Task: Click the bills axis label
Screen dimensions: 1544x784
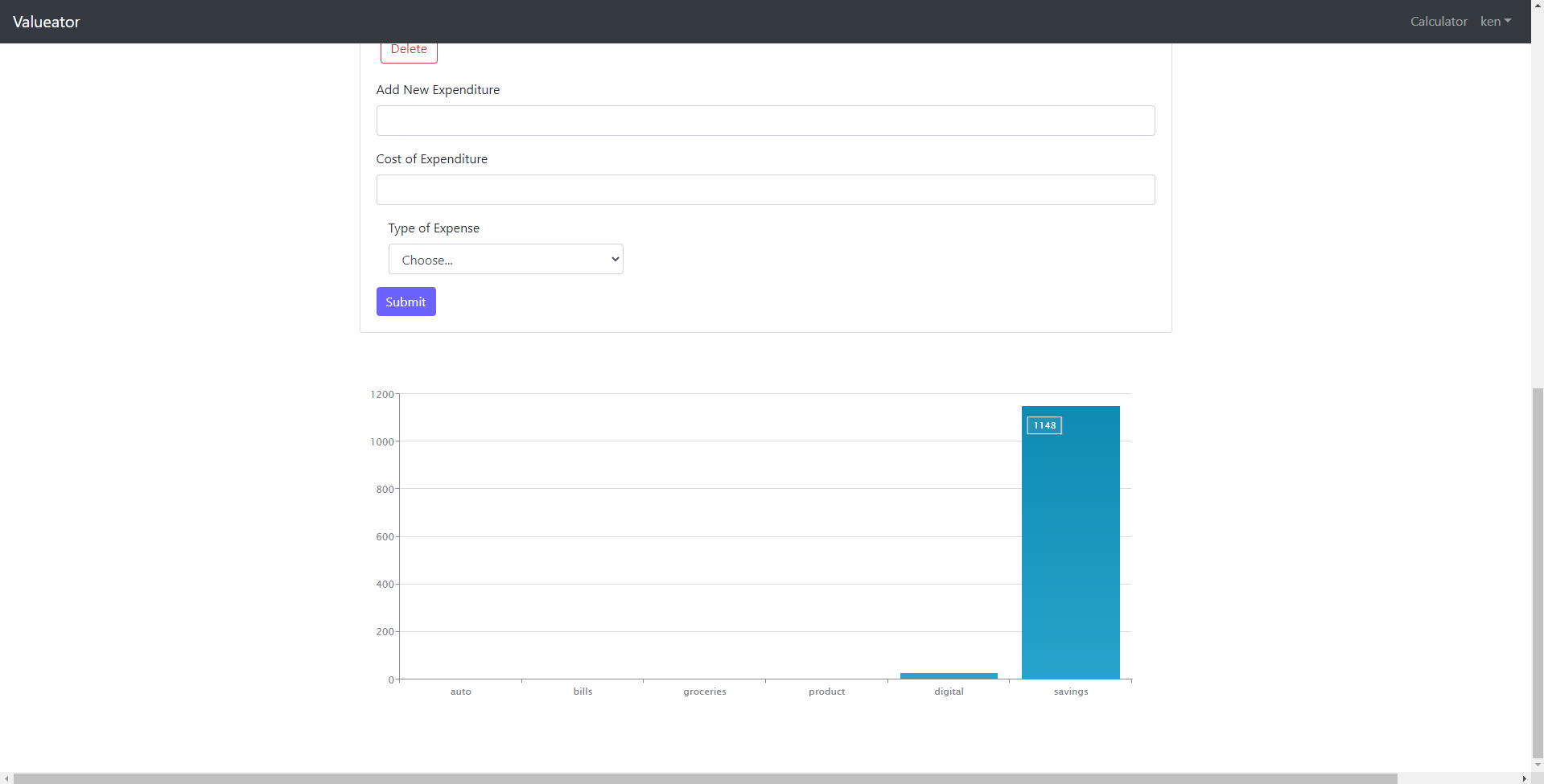Action: (x=583, y=692)
